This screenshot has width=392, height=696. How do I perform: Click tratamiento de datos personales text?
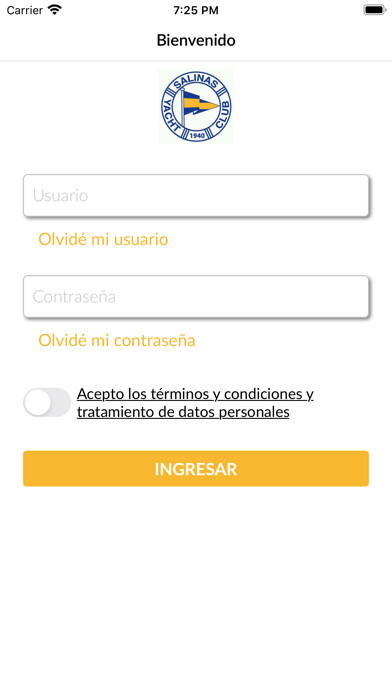click(183, 412)
